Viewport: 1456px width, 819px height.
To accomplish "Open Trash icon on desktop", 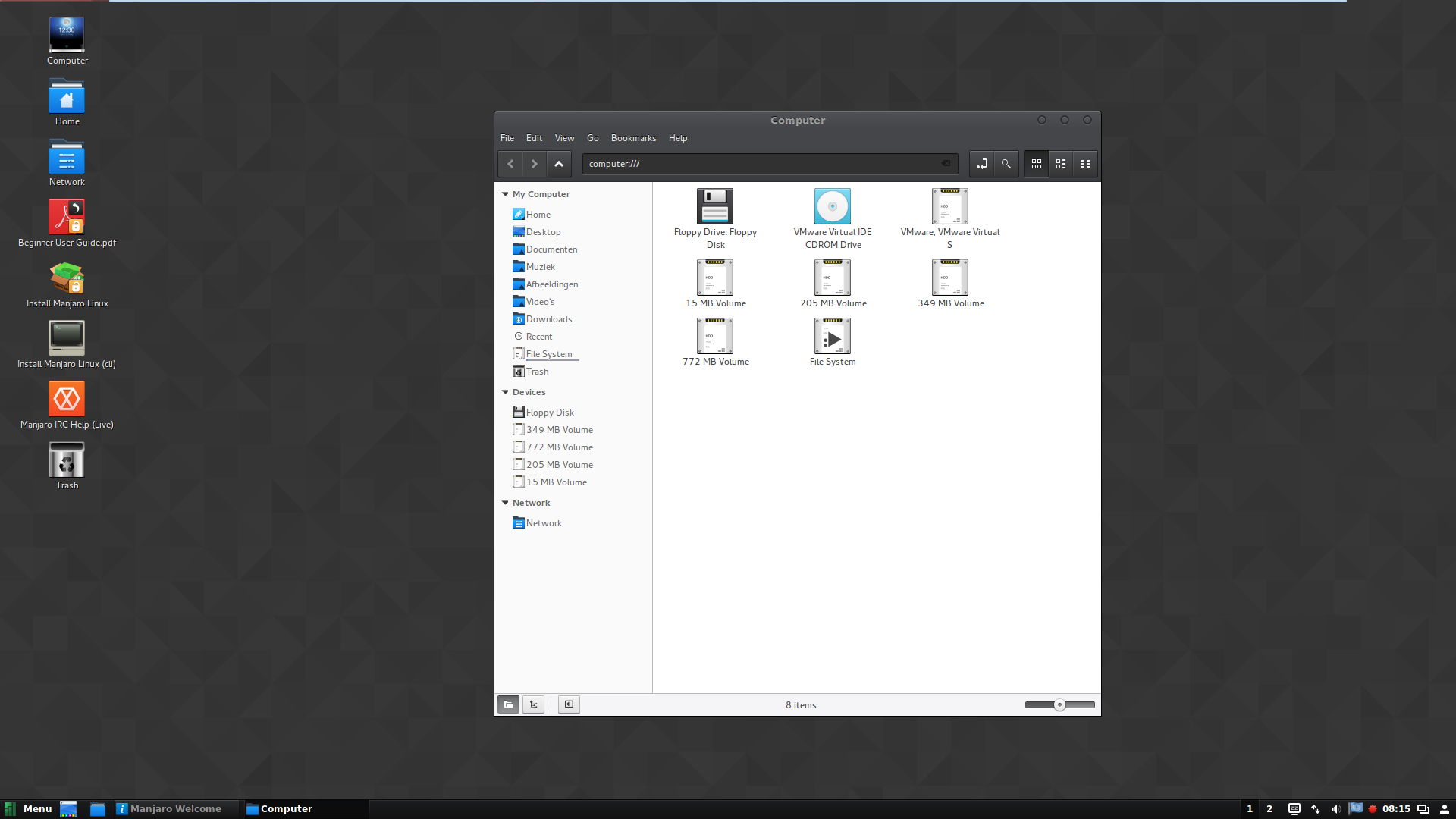I will tap(67, 460).
